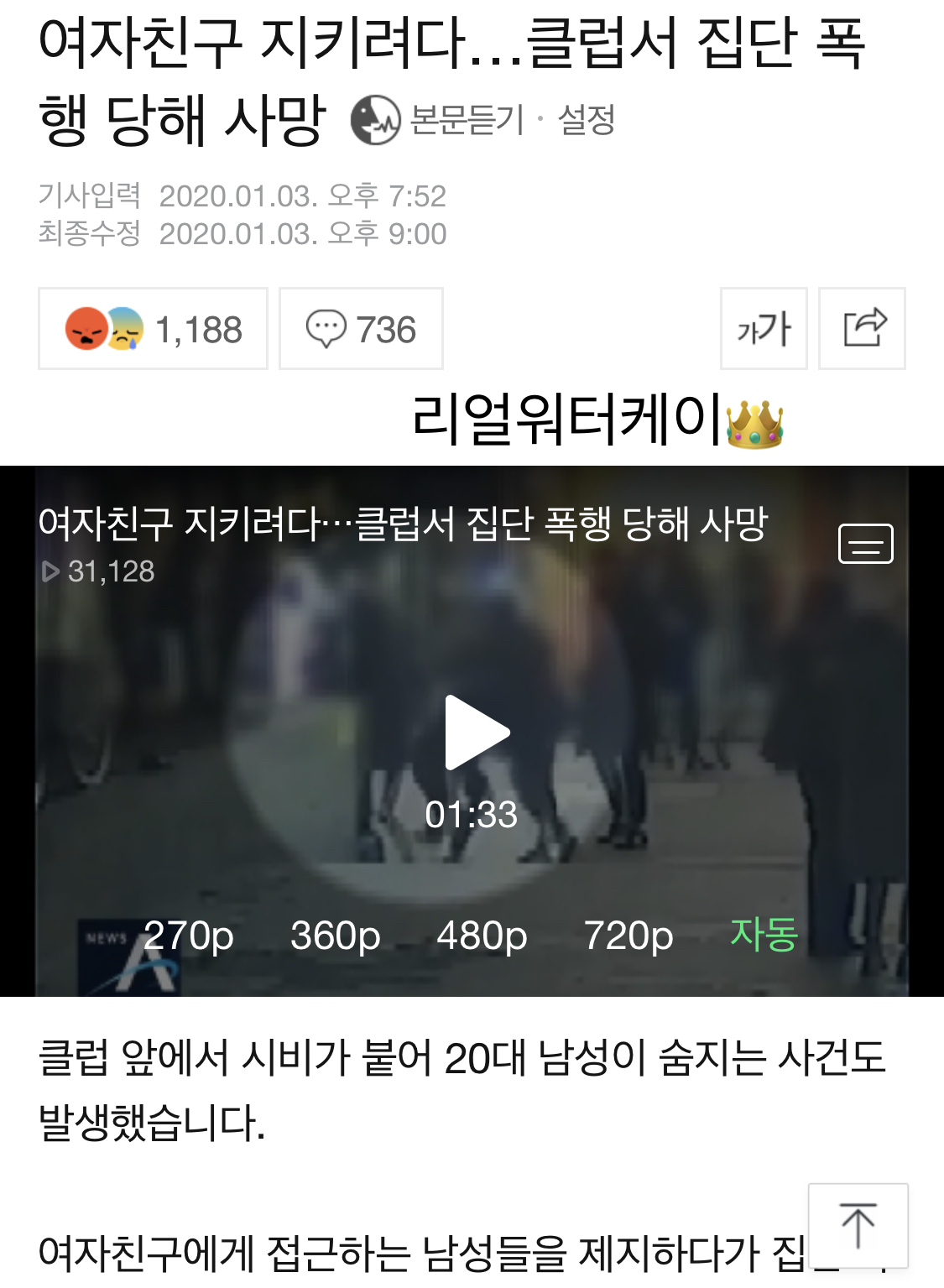Screen dimensions: 944x1288
Task: Select 720p video quality
Action: coord(628,935)
